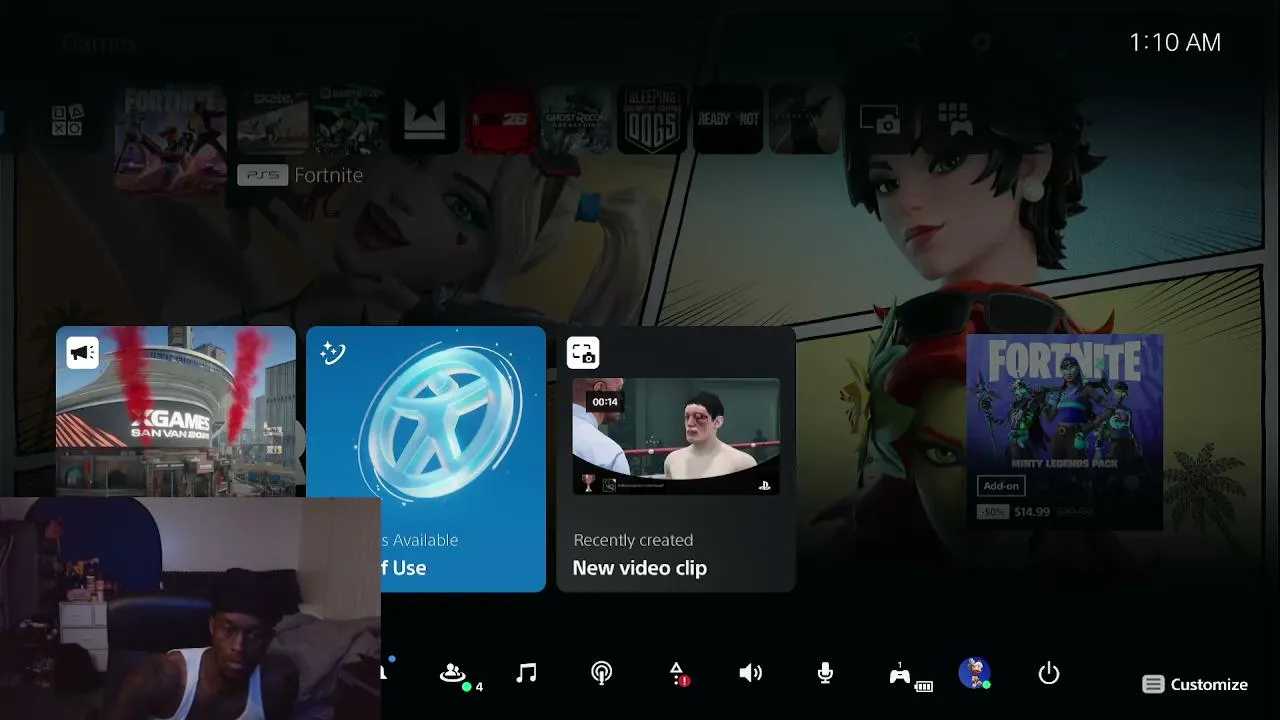Select the Ghost Recon Breakpoint tile
The height and width of the screenshot is (720, 1280).
[576, 120]
